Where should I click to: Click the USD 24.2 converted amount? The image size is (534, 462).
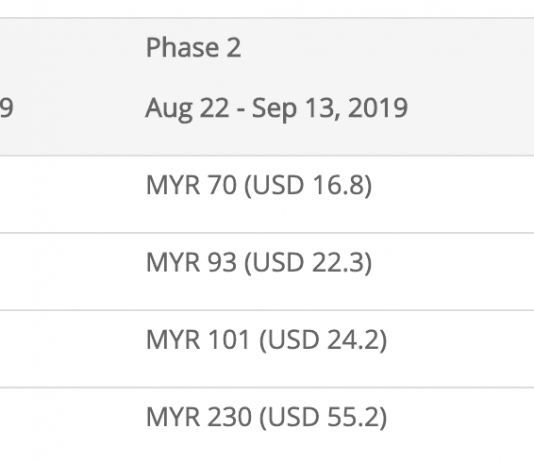click(323, 340)
